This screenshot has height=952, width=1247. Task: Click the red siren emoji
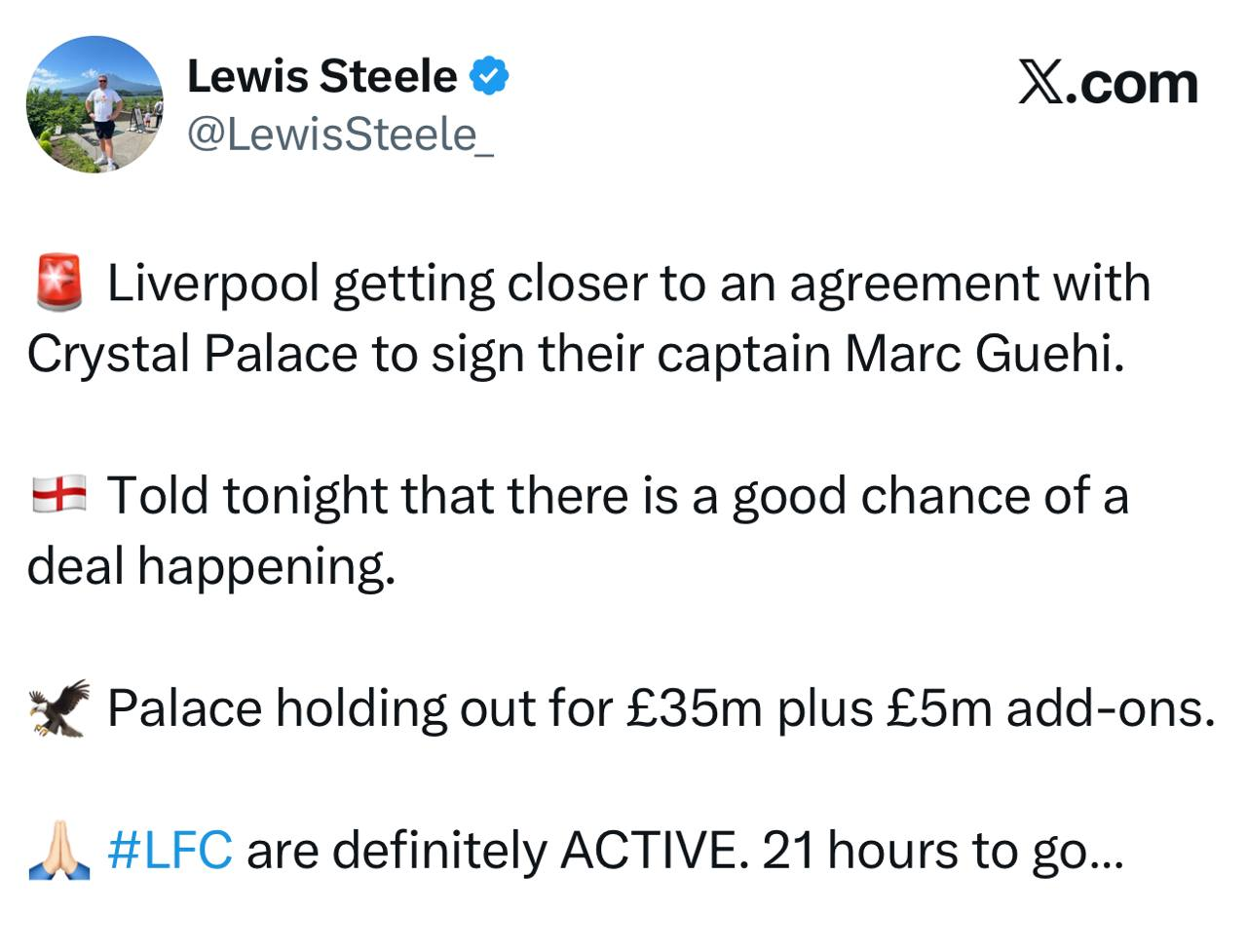click(x=58, y=283)
